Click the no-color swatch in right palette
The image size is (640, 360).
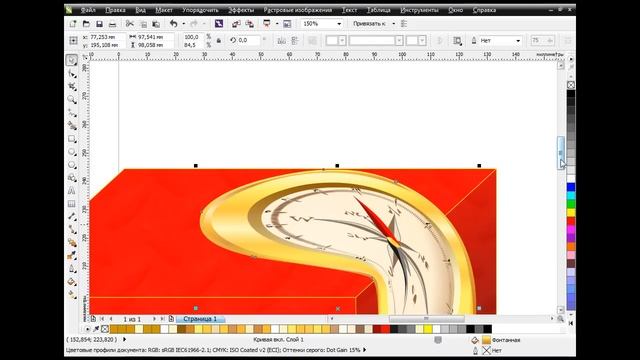coord(571,85)
